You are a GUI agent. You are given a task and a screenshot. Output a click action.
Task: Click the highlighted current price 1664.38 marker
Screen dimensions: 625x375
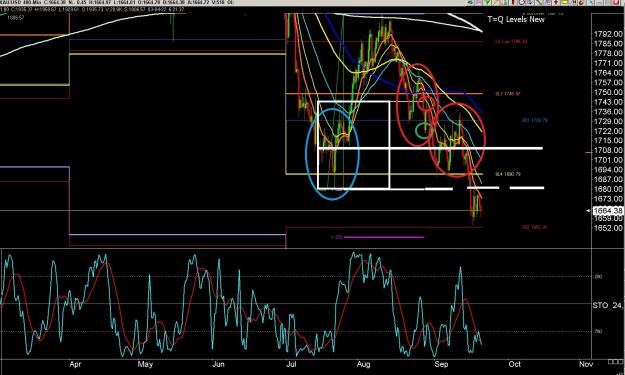pos(608,210)
